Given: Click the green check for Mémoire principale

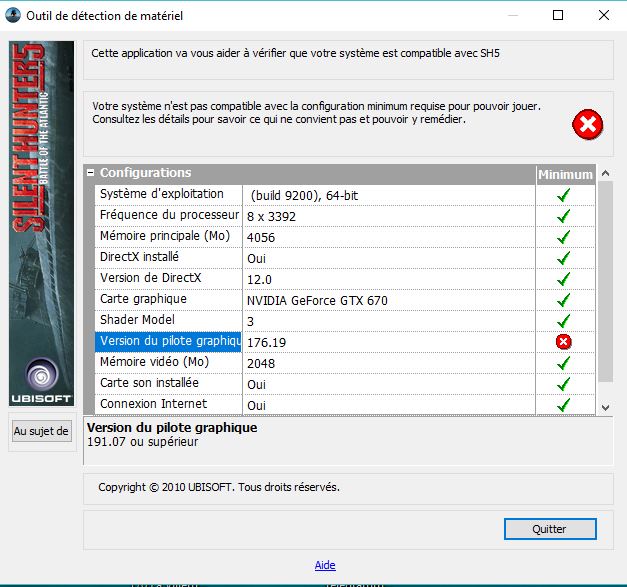Looking at the screenshot, I should click(x=563, y=237).
